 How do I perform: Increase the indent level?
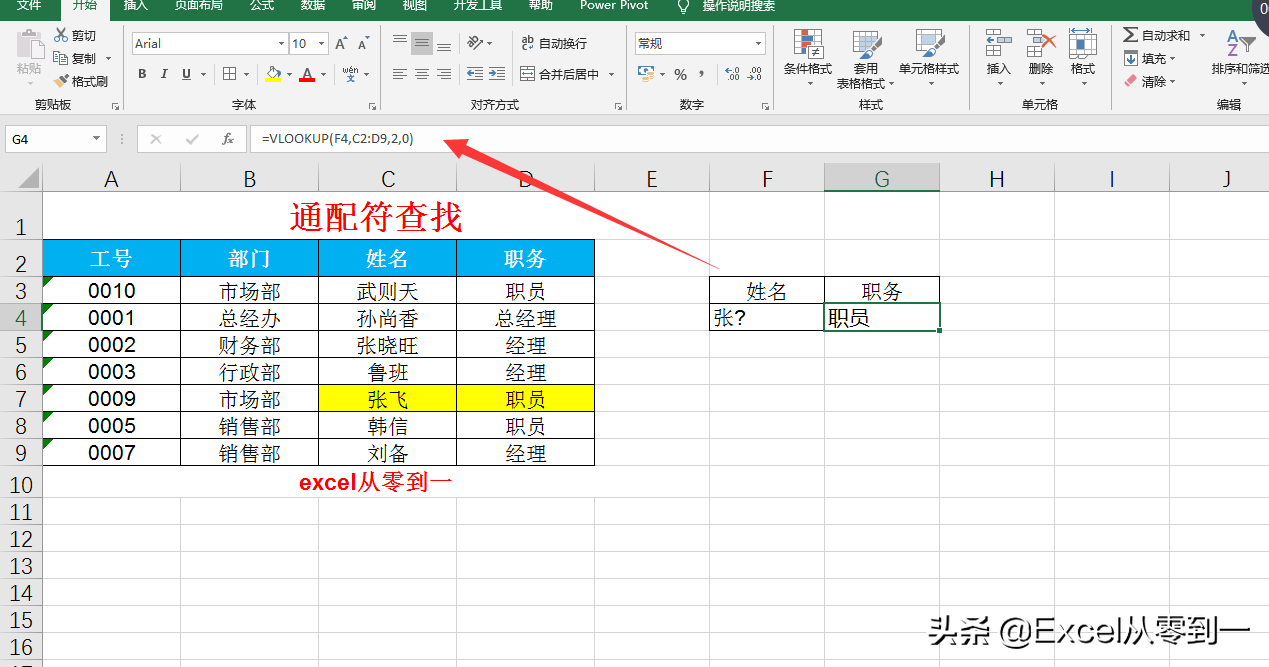pos(497,74)
